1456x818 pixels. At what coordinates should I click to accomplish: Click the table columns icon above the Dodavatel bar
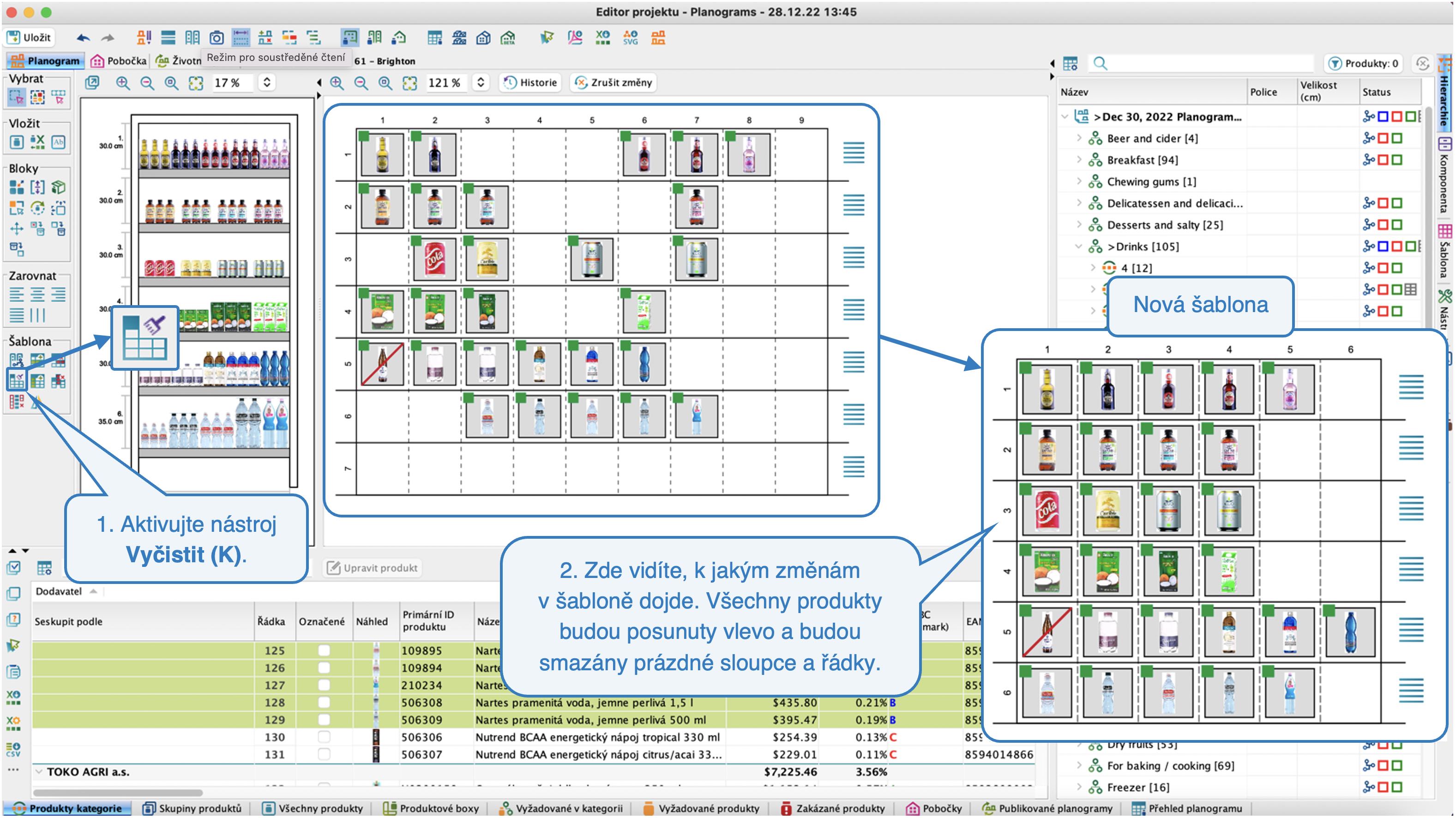point(44,568)
